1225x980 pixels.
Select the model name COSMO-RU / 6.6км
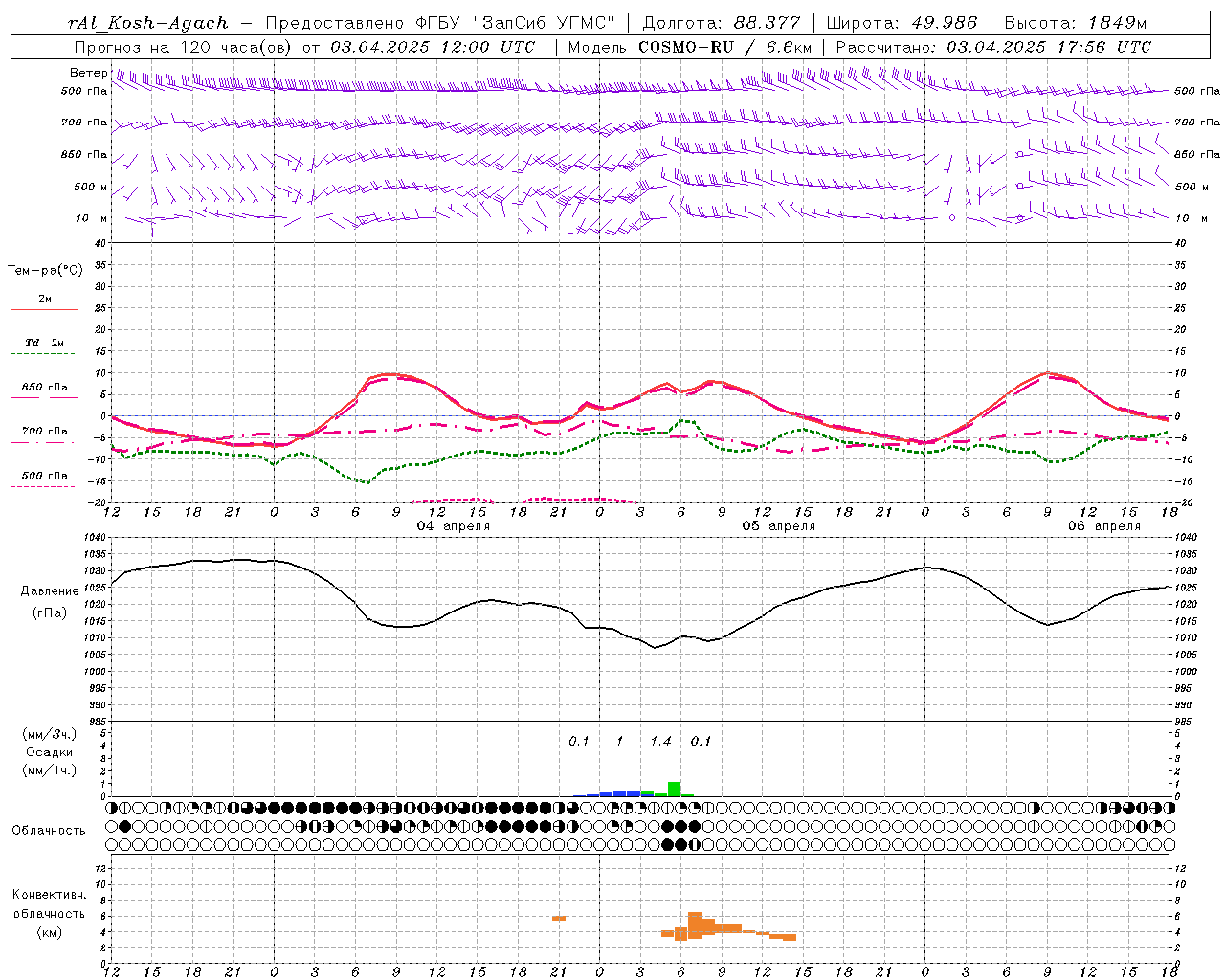724,47
